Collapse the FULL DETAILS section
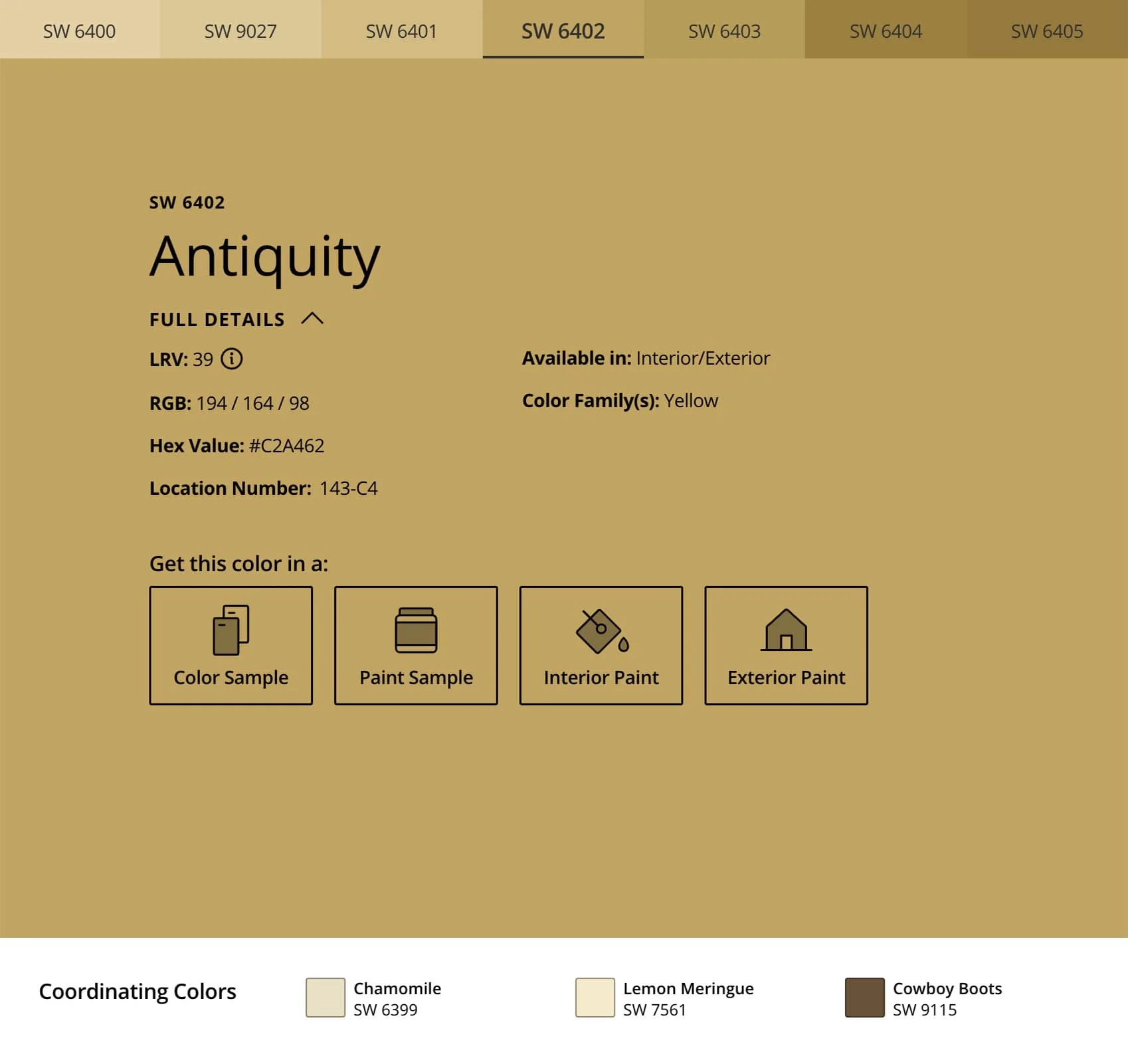 (216, 319)
